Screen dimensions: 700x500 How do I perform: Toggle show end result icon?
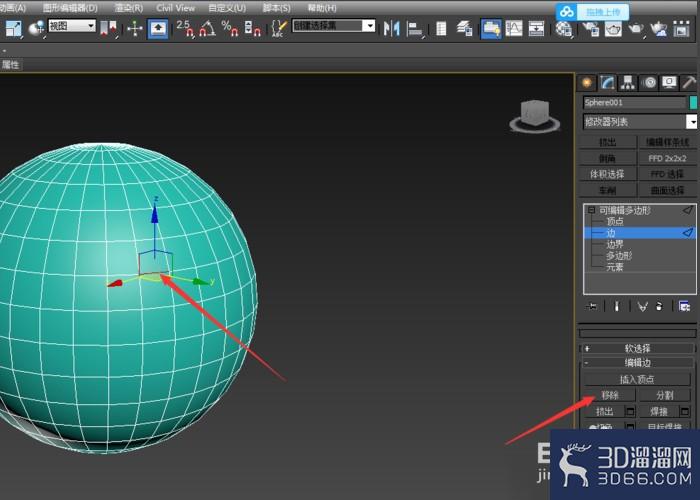click(x=617, y=306)
